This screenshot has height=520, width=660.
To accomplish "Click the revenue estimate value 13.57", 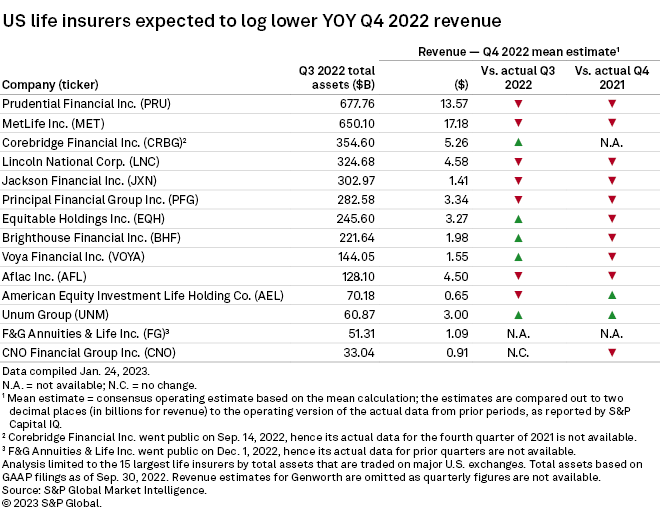I will 454,104.
